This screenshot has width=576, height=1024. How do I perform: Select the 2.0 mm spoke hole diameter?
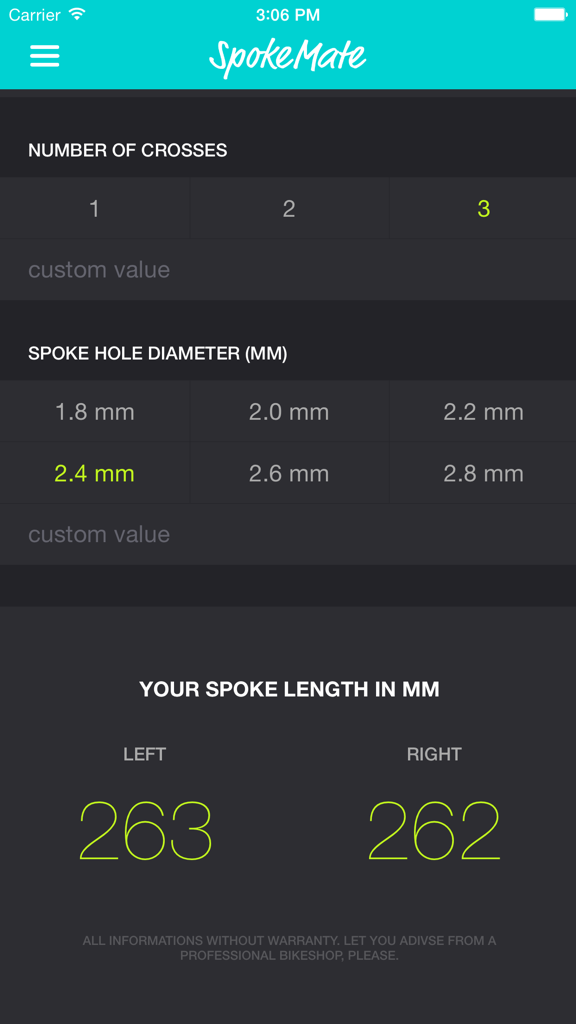(x=288, y=411)
